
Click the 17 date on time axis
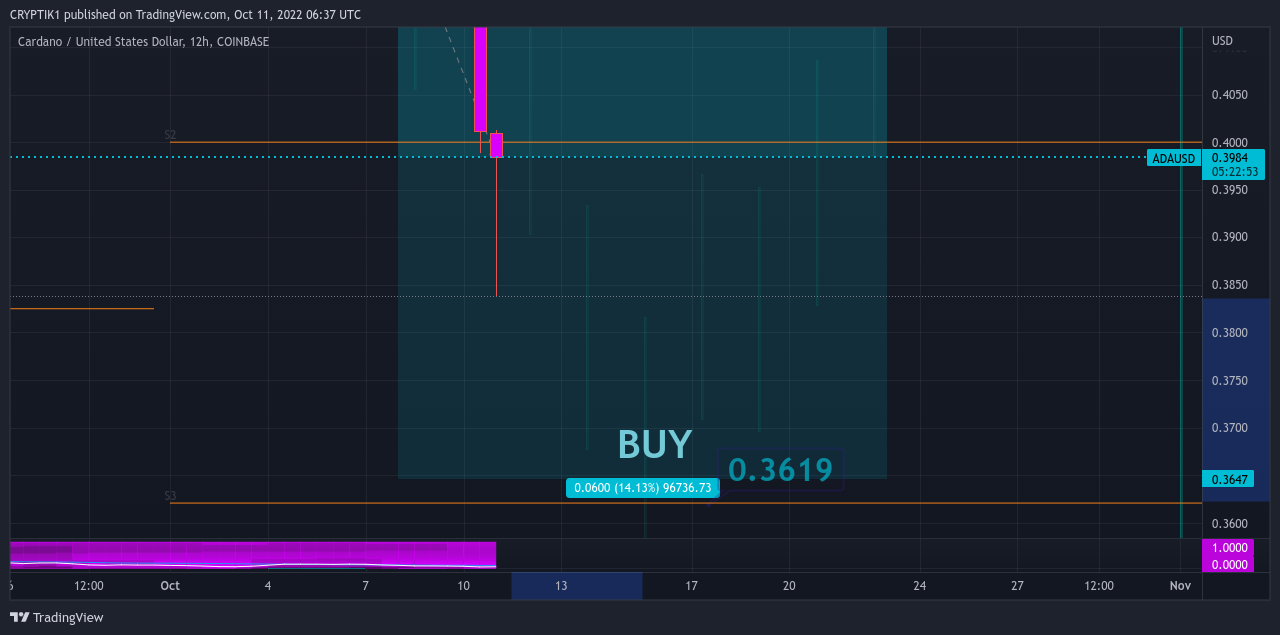691,586
